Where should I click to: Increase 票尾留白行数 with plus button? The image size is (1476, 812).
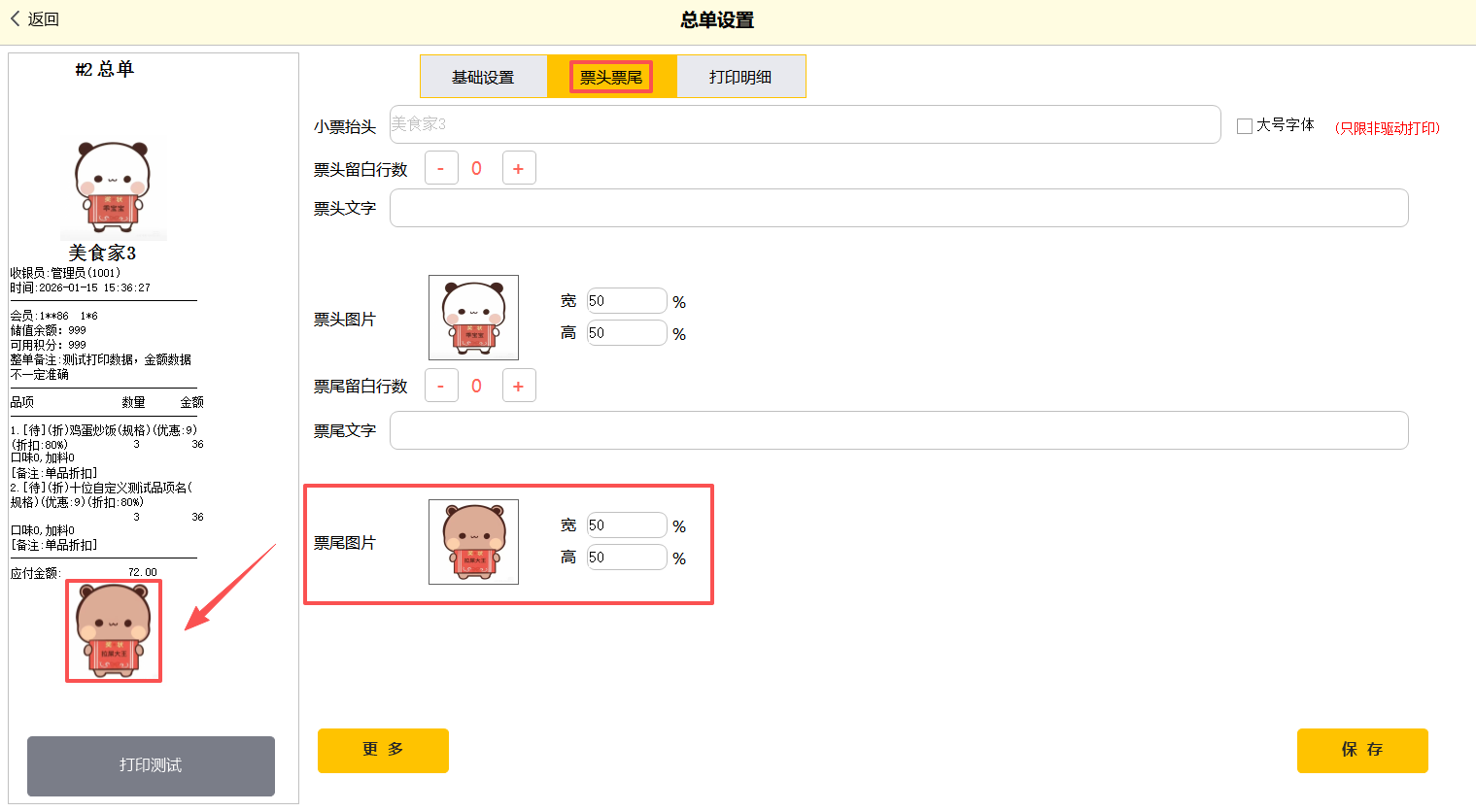point(519,387)
